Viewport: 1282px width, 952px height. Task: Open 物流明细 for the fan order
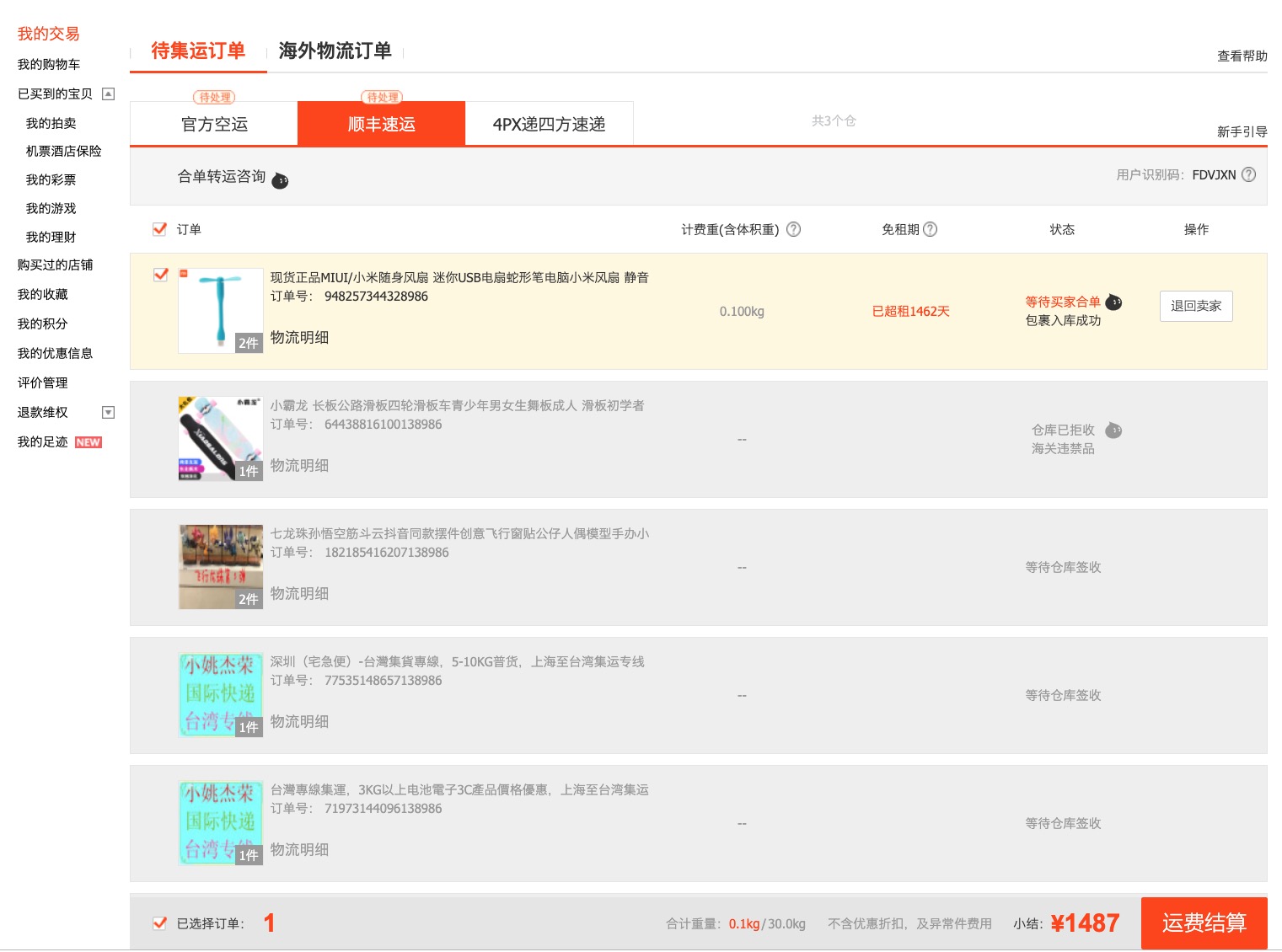(x=299, y=337)
